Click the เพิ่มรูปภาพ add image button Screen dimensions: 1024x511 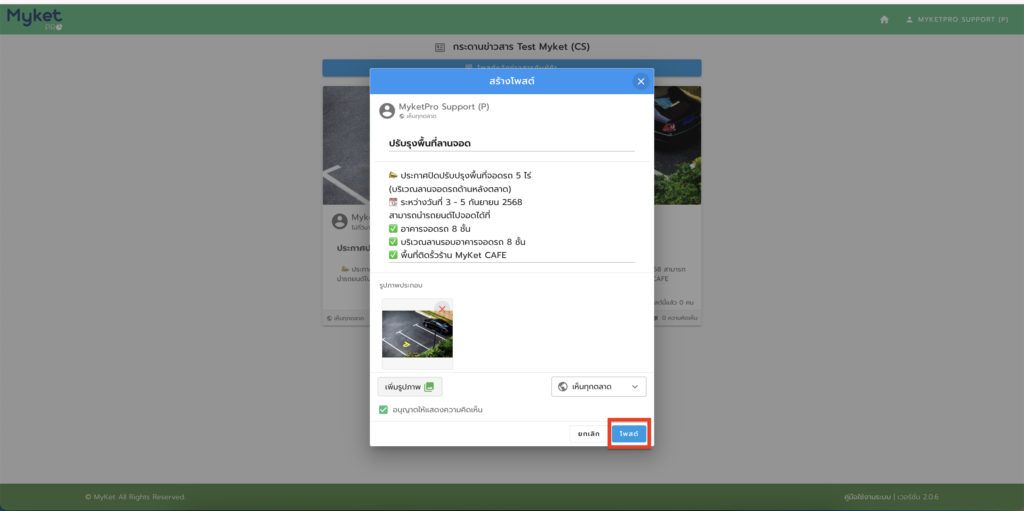click(410, 387)
